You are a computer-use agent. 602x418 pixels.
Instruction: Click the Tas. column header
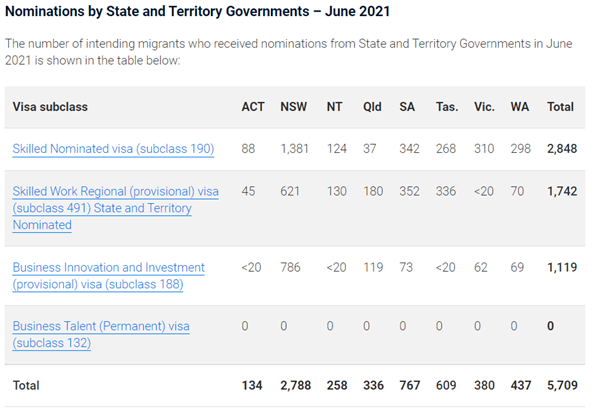coord(448,106)
